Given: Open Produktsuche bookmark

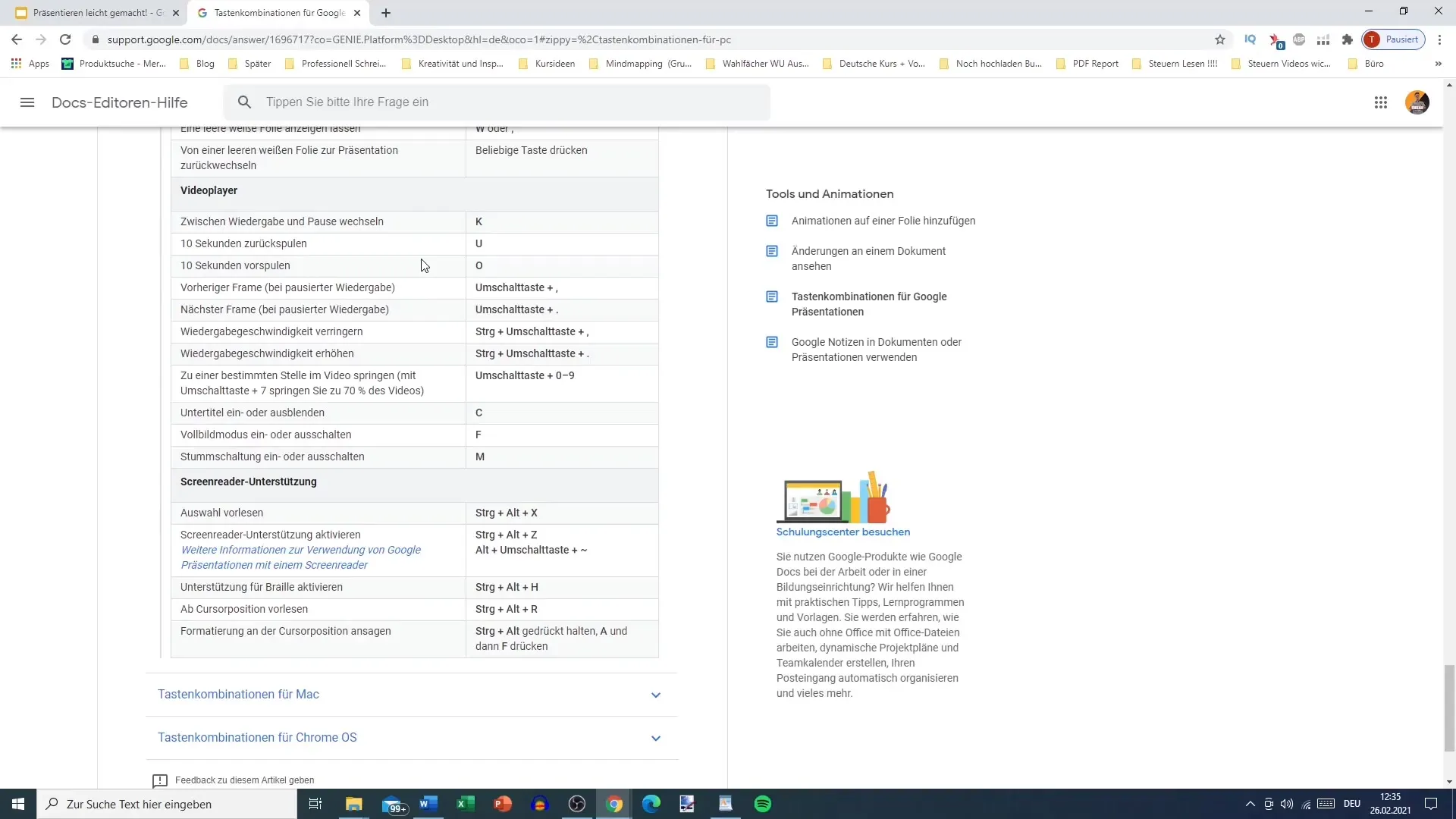Looking at the screenshot, I should tap(115, 64).
